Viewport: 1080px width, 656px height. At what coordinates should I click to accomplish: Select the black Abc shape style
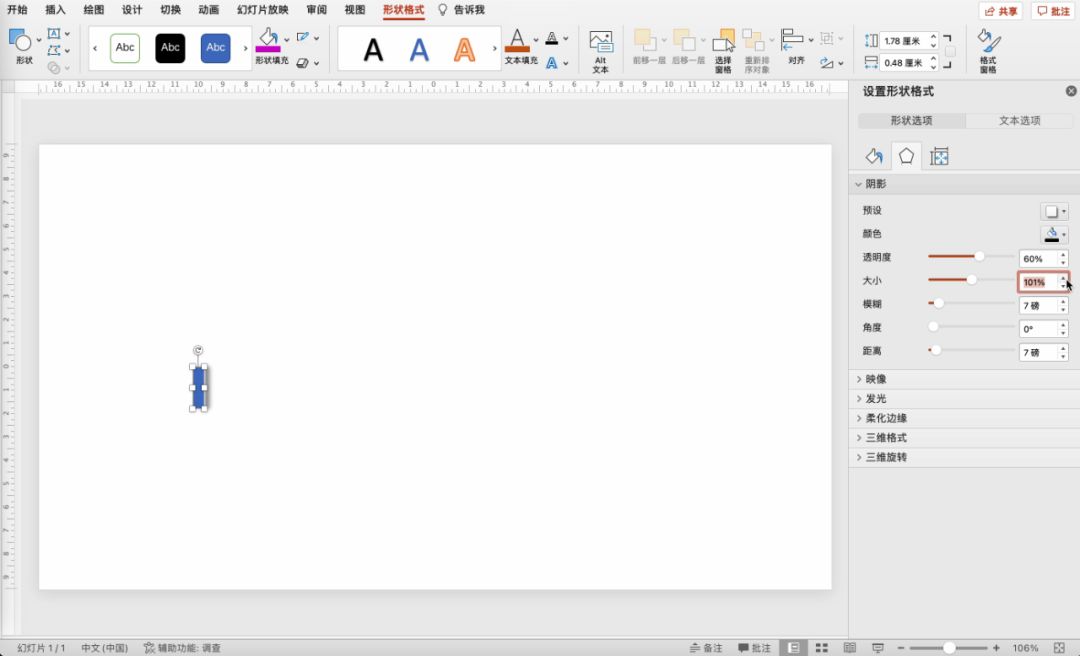pos(170,48)
